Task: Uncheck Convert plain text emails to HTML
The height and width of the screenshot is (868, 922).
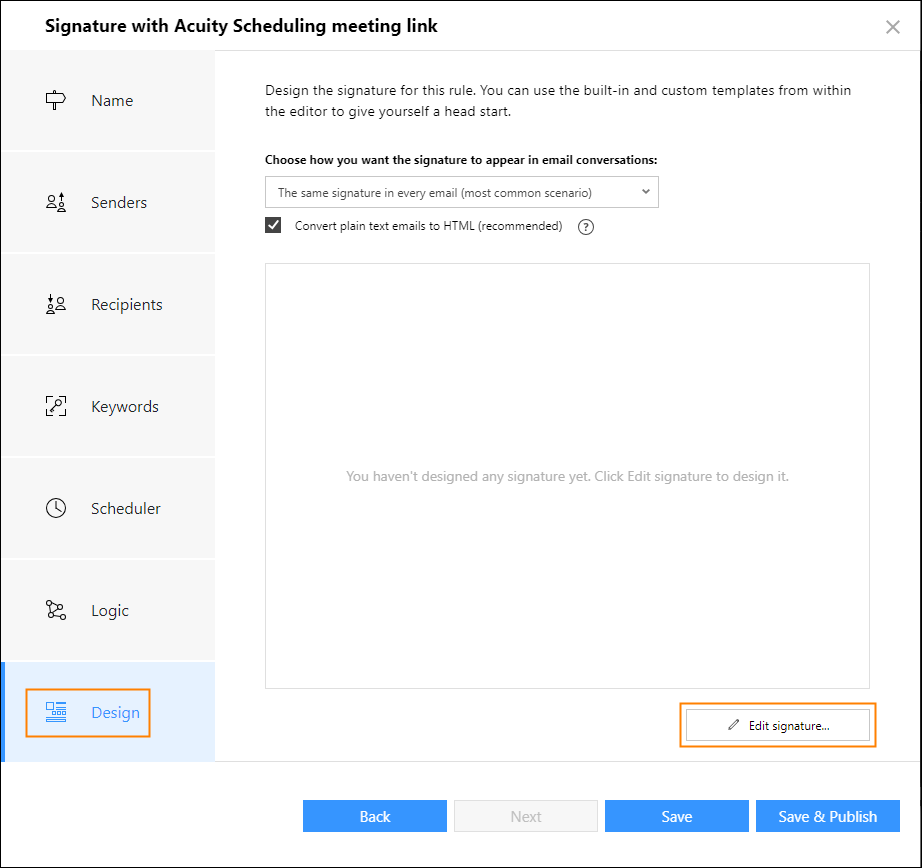Action: pyautogui.click(x=273, y=225)
